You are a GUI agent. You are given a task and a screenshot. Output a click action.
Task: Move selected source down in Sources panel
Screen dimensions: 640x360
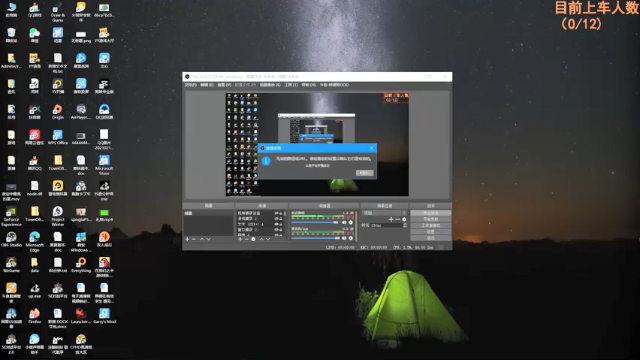[268, 239]
